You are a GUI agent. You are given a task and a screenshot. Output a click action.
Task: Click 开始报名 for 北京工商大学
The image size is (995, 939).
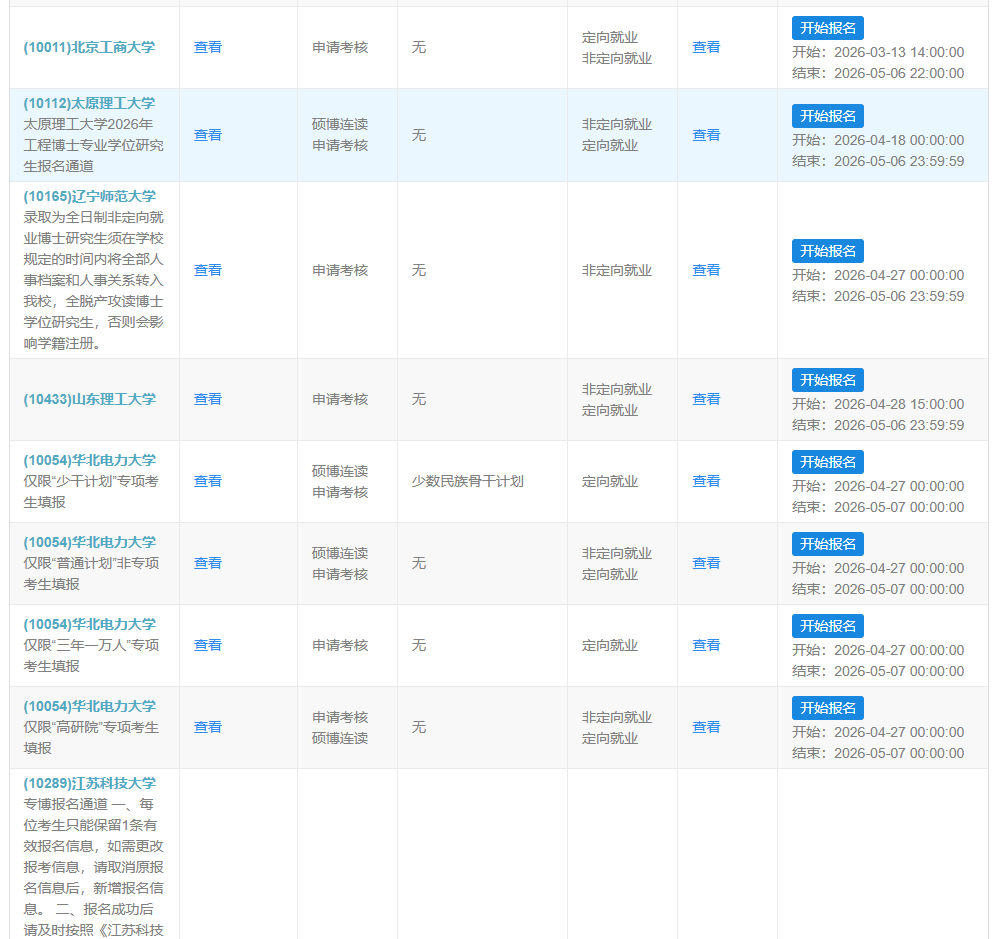pyautogui.click(x=827, y=28)
